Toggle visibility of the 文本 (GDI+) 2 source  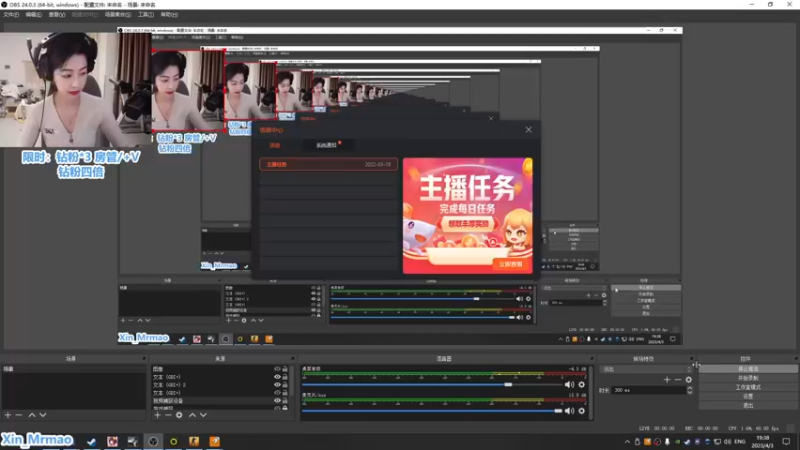coord(278,385)
